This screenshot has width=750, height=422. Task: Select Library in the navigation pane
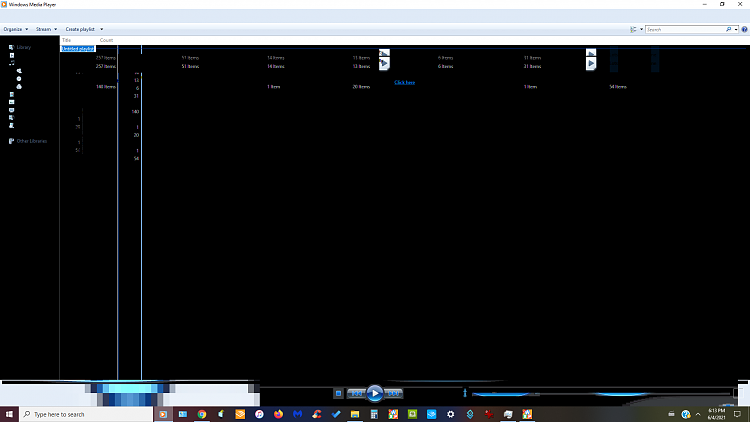tap(23, 47)
